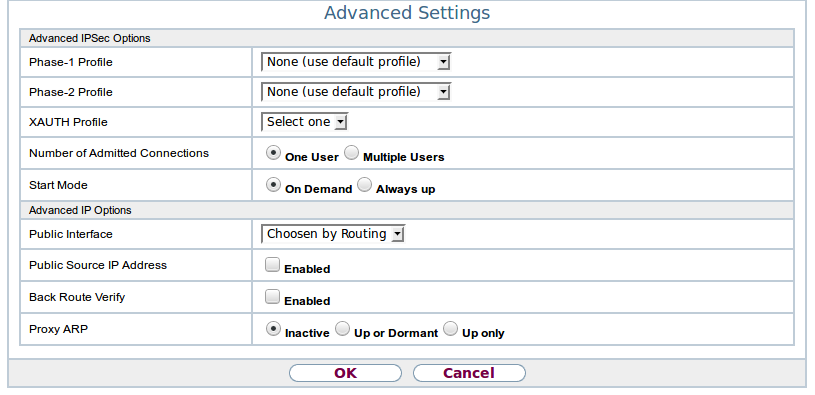Open the Phase-1 Profile dropdown
This screenshot has width=815, height=395.
(356, 62)
